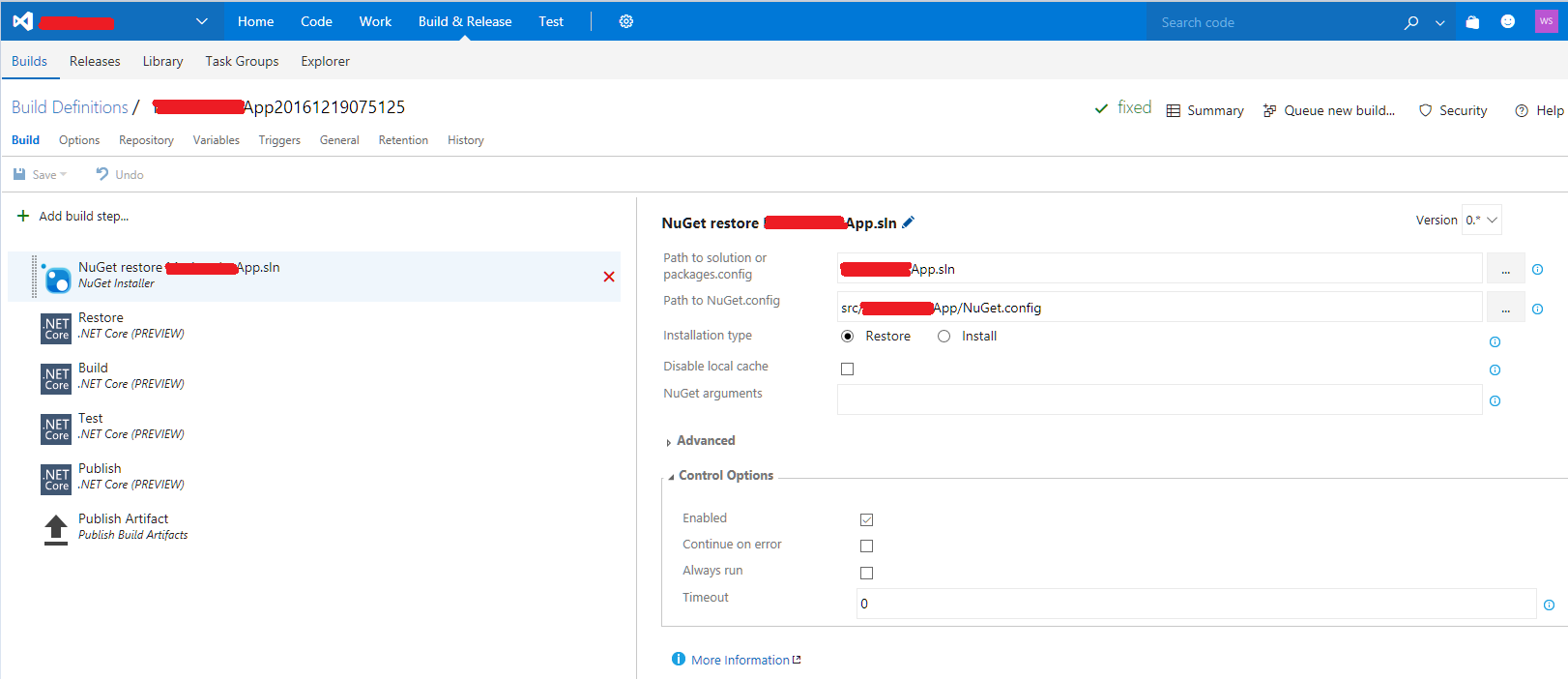Click info icon next to Timeout field
This screenshot has width=1568, height=679.
coord(1549,605)
